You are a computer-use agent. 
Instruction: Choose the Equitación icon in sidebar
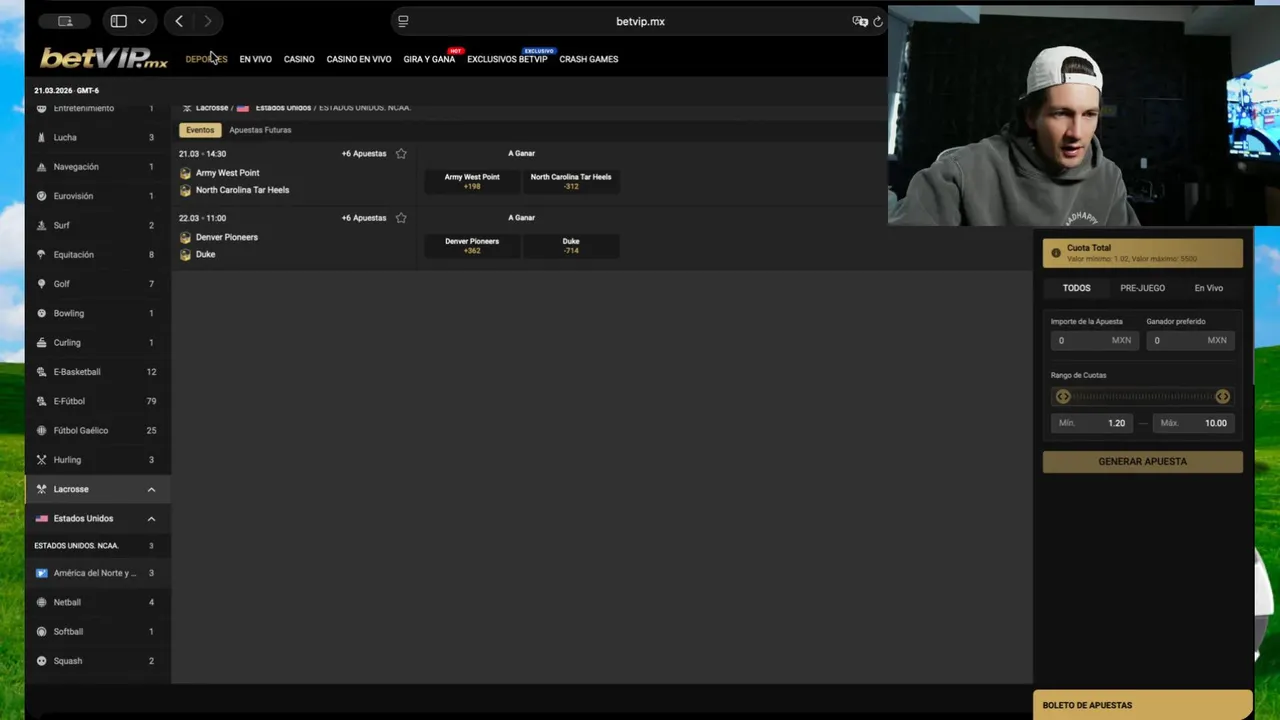click(41, 255)
